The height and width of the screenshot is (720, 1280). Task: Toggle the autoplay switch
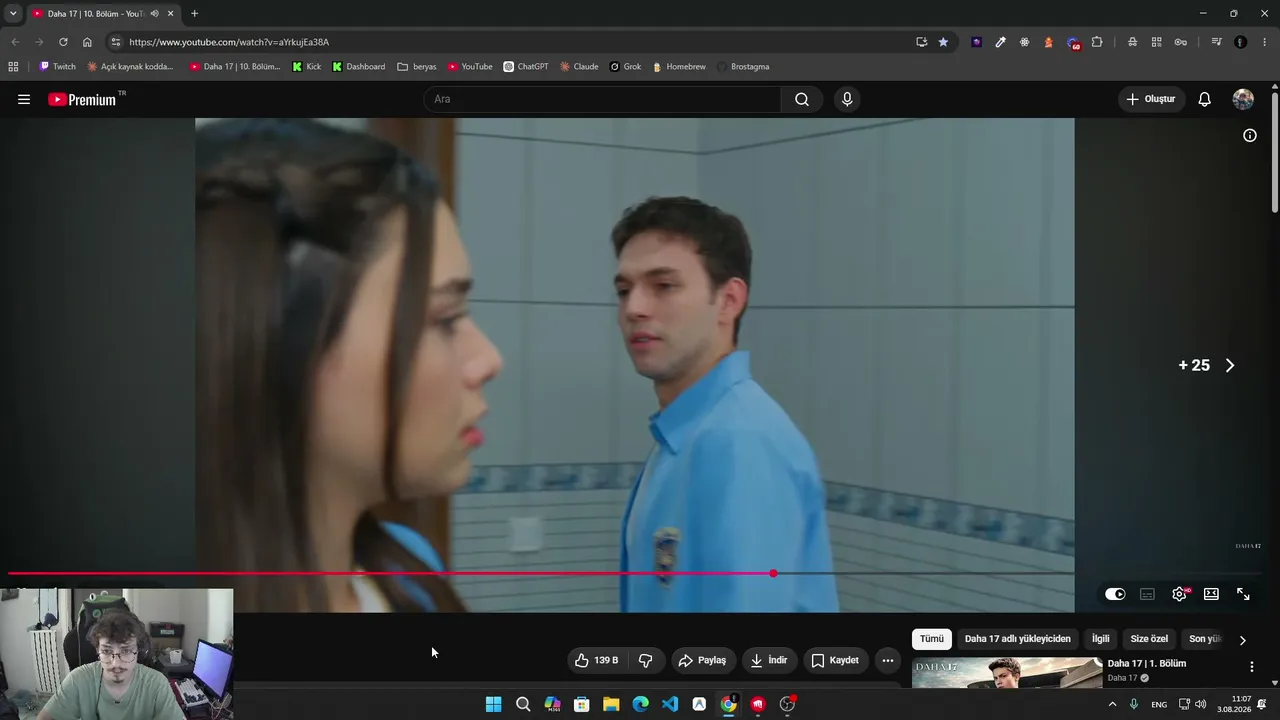(x=1115, y=594)
